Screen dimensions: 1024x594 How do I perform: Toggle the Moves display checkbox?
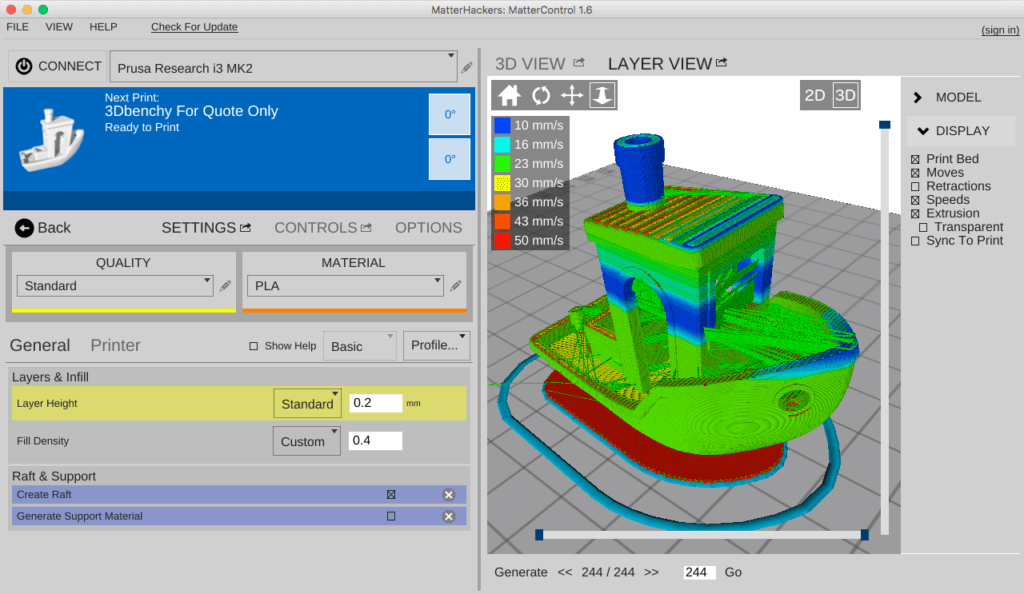915,173
